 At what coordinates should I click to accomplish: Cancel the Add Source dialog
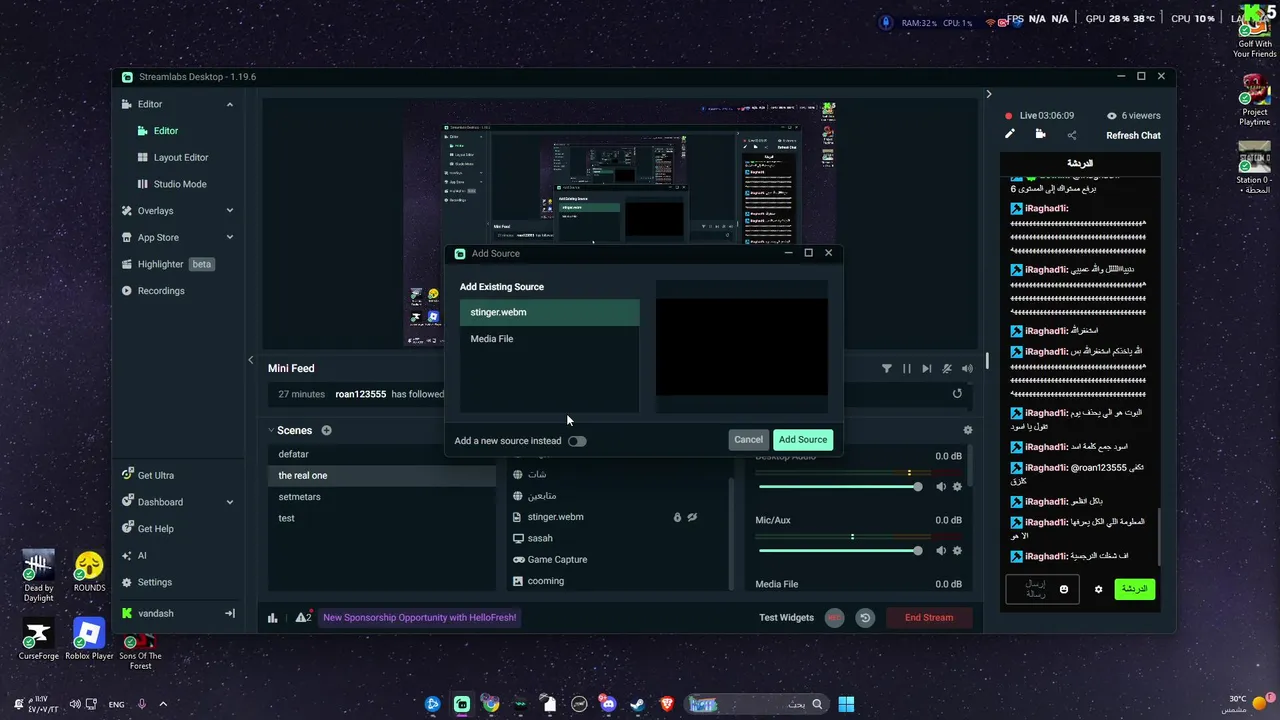pos(748,440)
